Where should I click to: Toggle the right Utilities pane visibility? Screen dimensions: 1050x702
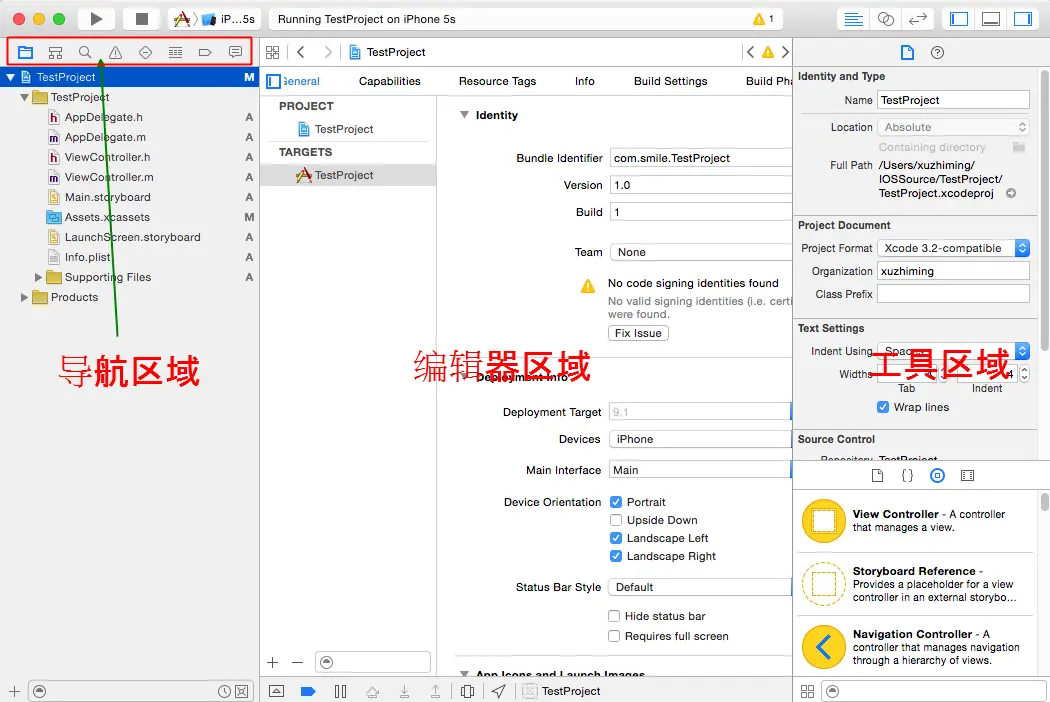point(1023,19)
